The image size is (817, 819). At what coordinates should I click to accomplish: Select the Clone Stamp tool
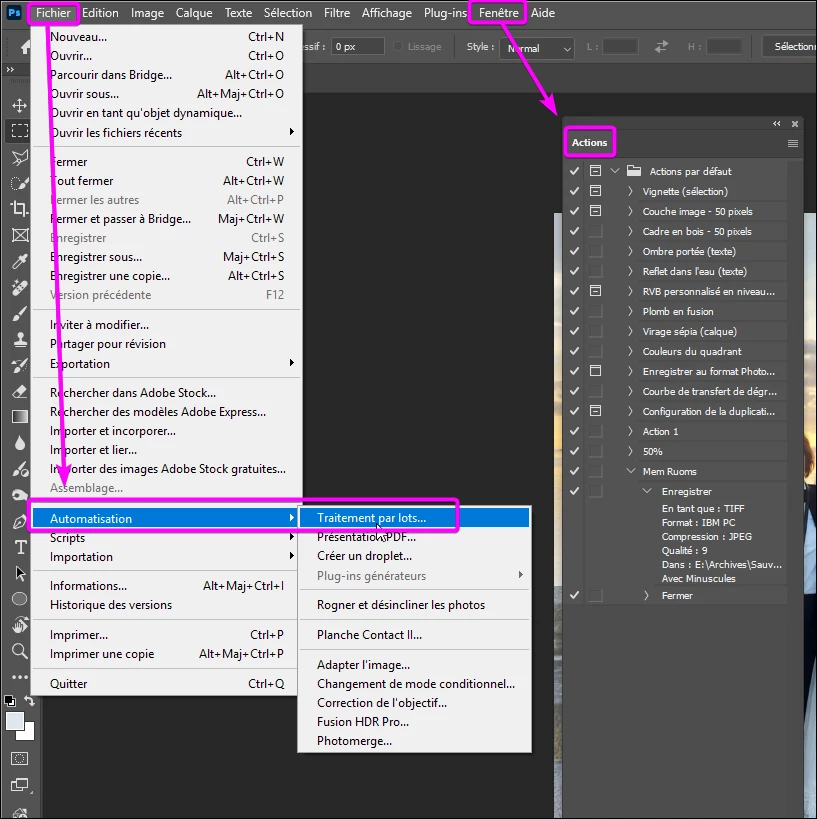(19, 339)
